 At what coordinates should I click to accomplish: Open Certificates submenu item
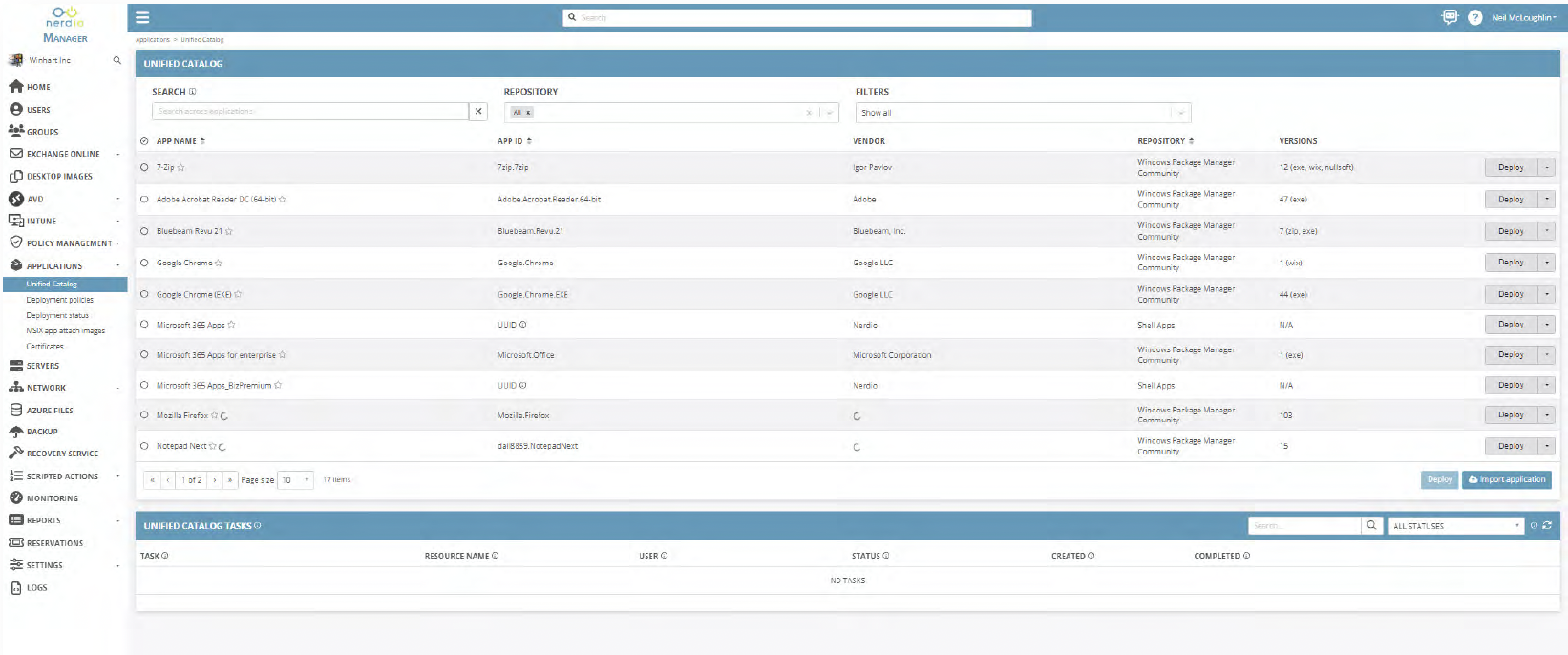pos(45,346)
